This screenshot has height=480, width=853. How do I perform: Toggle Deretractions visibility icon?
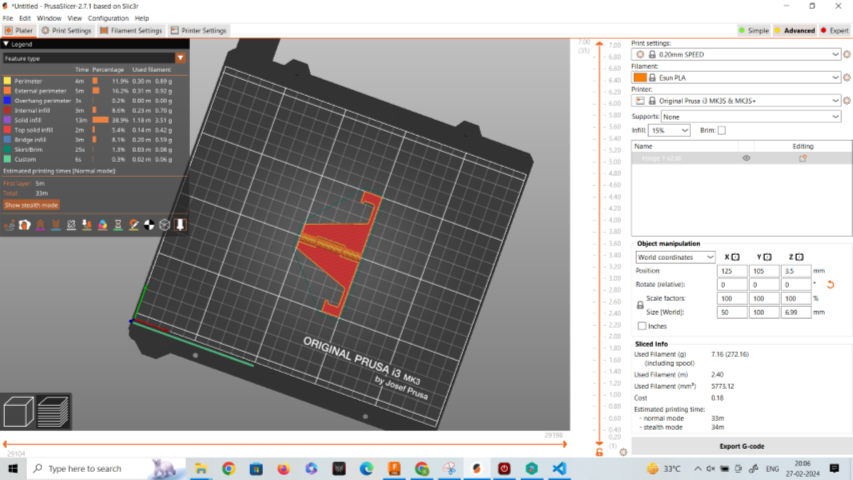55,225
